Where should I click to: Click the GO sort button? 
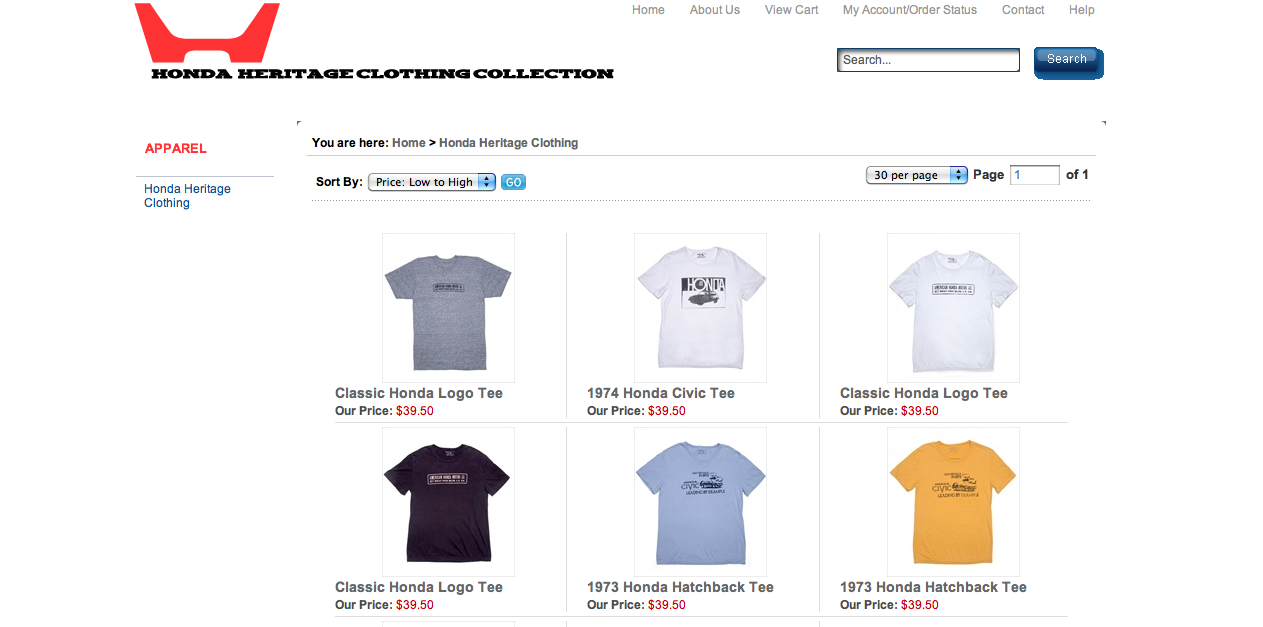pos(513,182)
